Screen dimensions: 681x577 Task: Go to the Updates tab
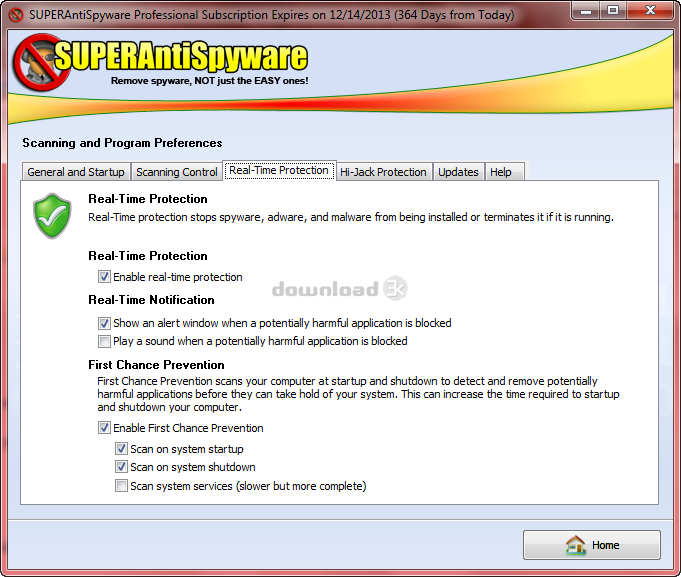pos(458,172)
